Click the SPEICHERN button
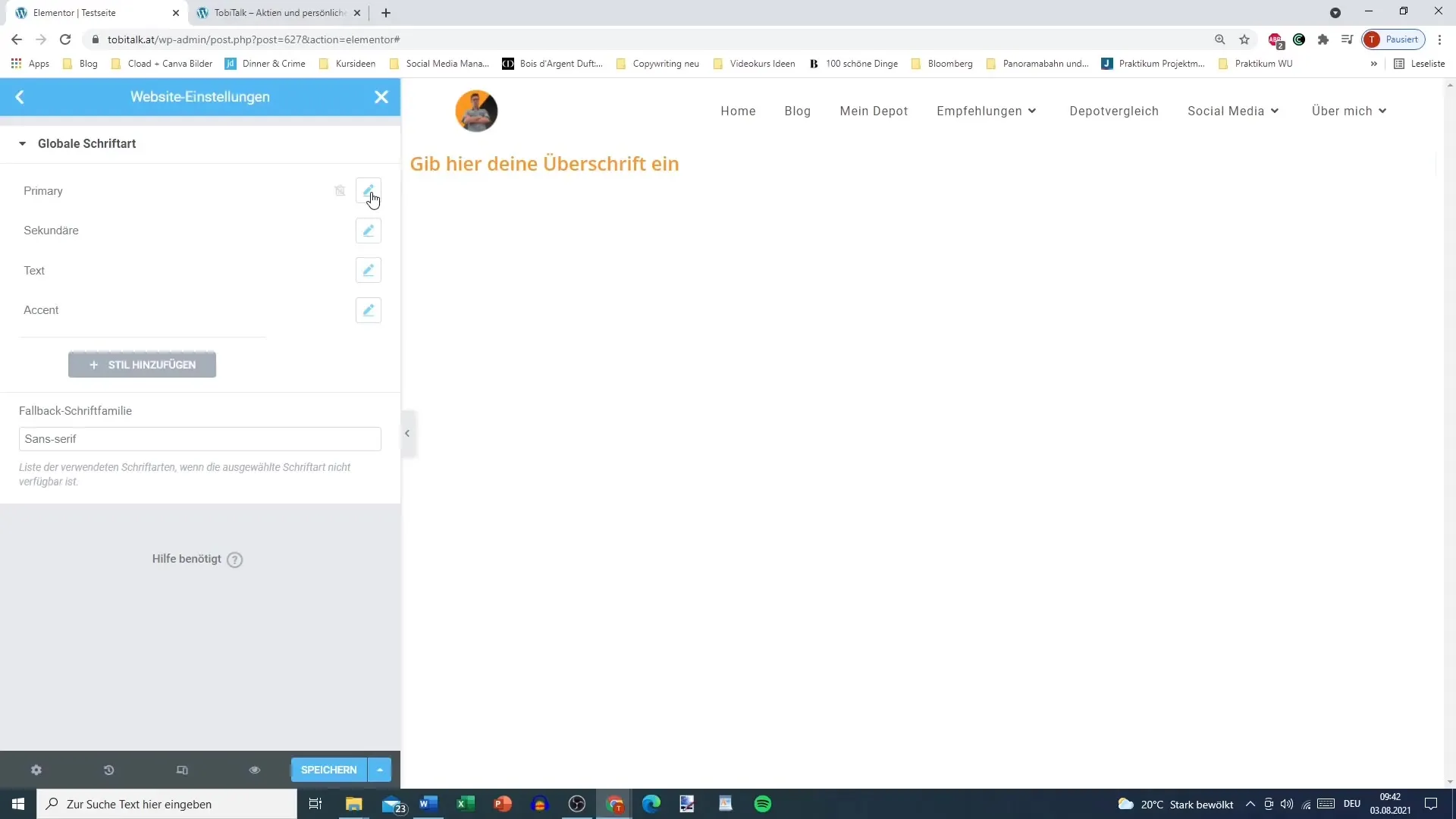1456x819 pixels. [x=328, y=770]
